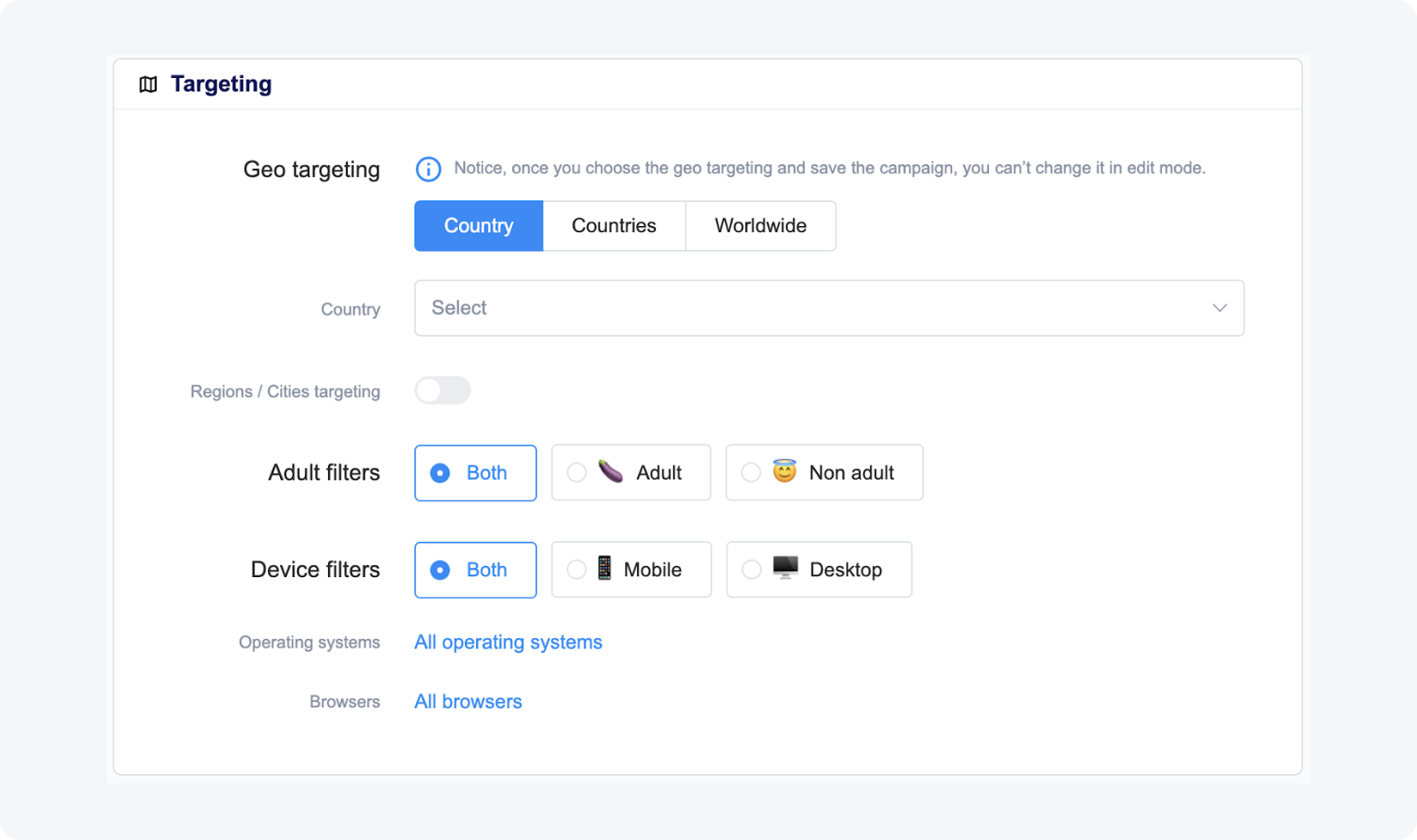Image resolution: width=1417 pixels, height=840 pixels.
Task: Switch to the Country geo targeting tab
Action: coord(479,226)
